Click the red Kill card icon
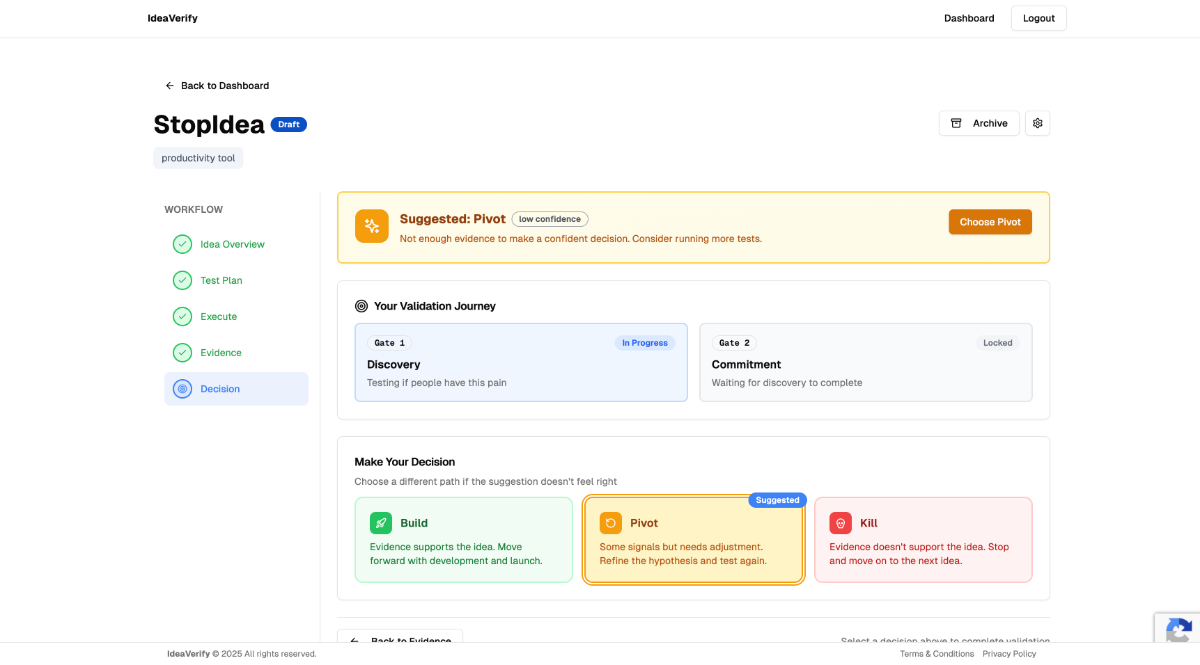Image resolution: width=1200 pixels, height=665 pixels. 841,523
